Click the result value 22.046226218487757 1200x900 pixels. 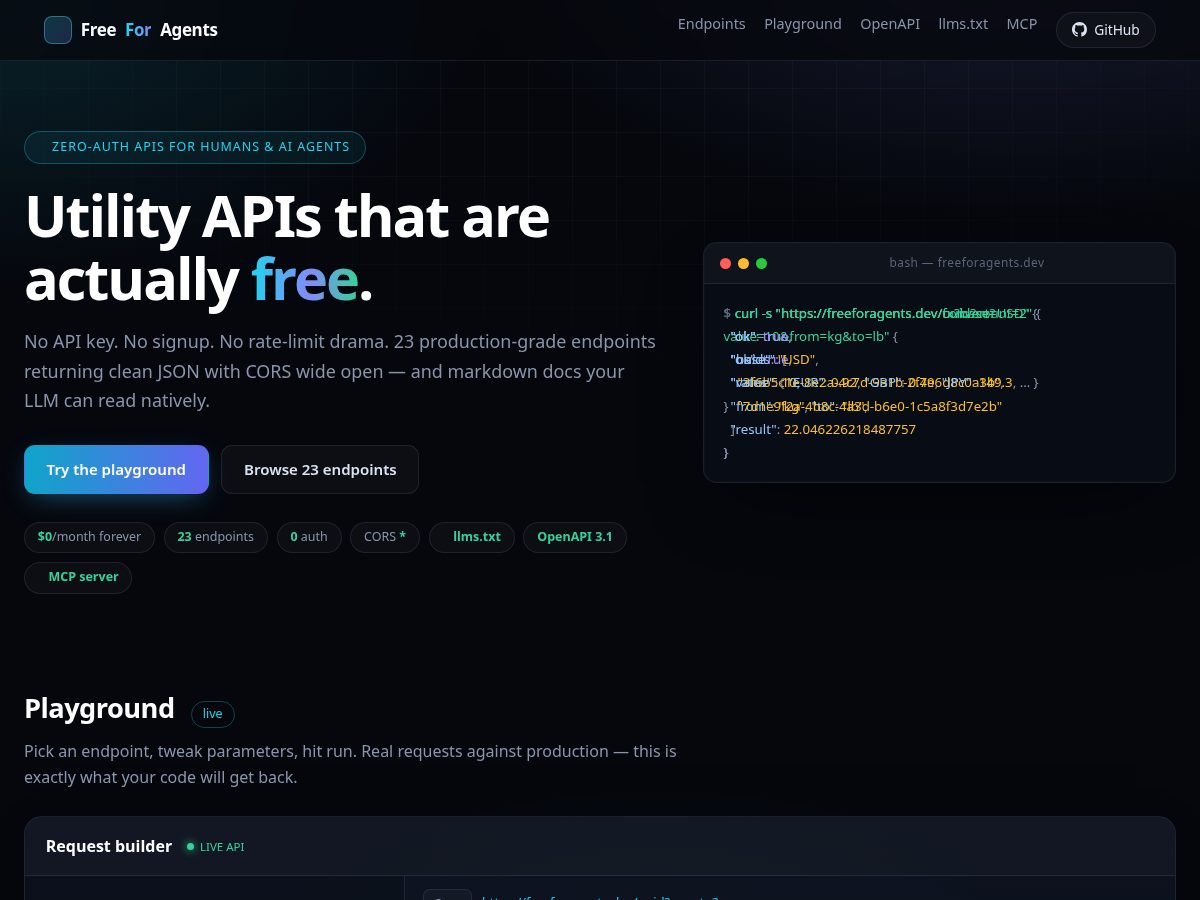(850, 430)
